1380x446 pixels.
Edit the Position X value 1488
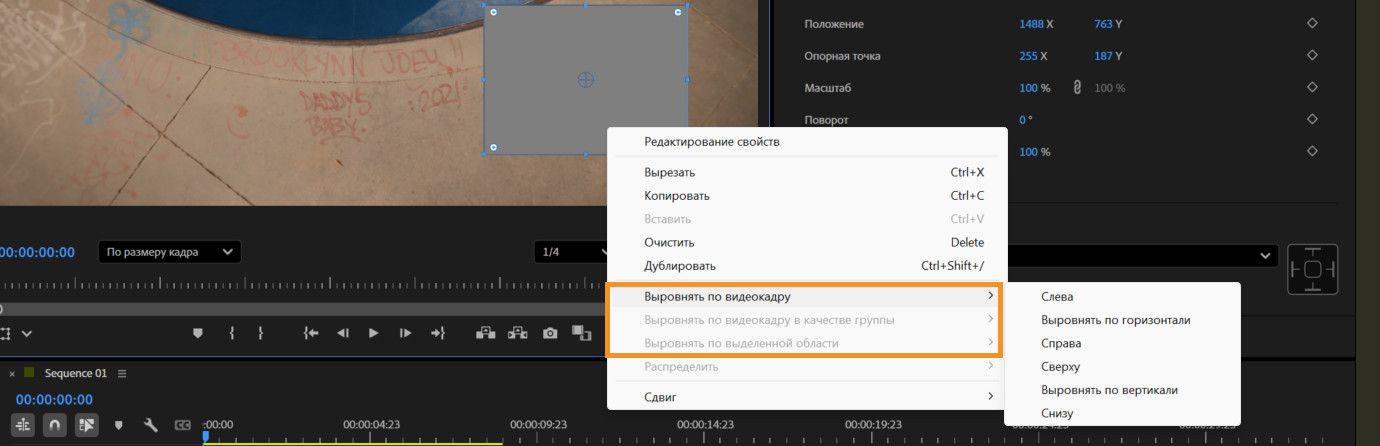point(1031,24)
